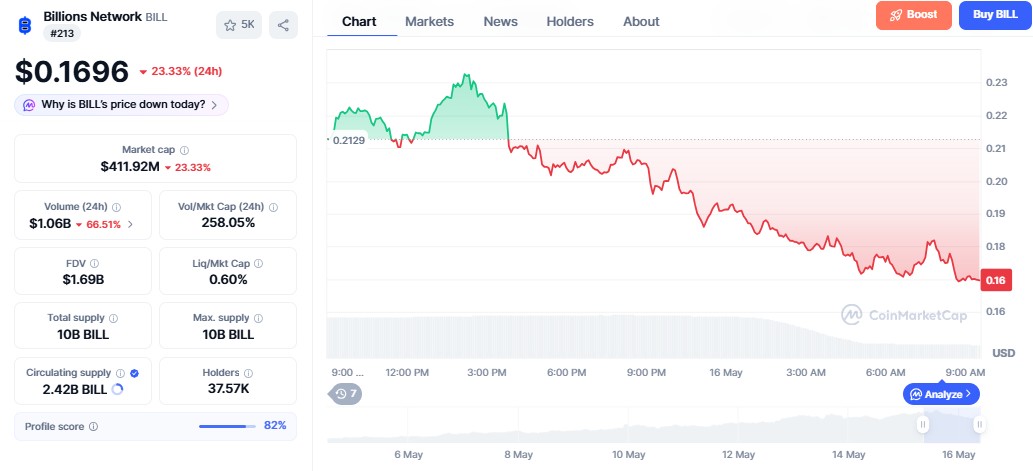1033x471 pixels.
Task: Click the current price tag 0.16 on chart axis
Action: [x=995, y=281]
